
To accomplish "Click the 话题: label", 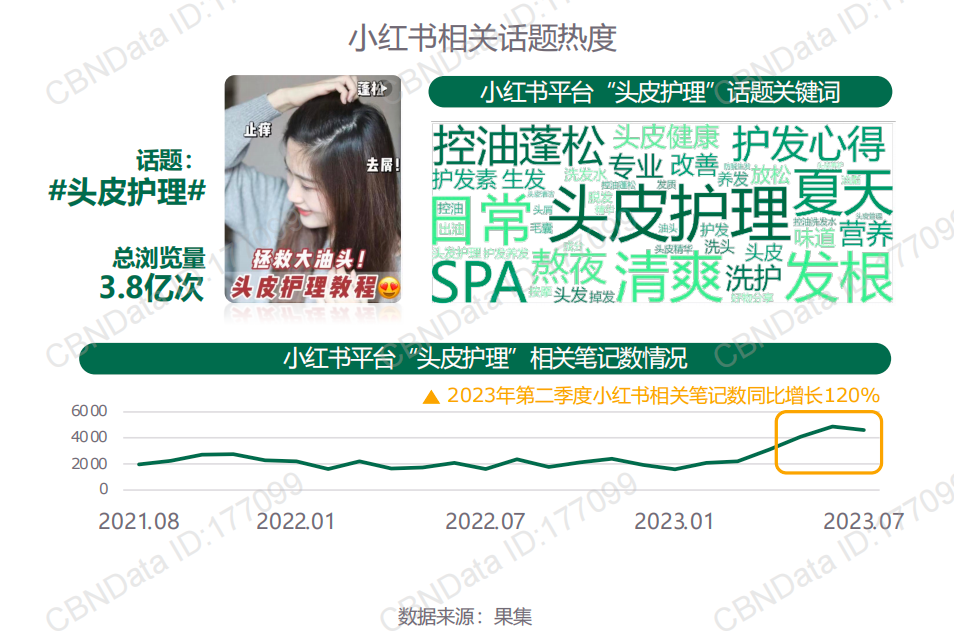I will (164, 160).
